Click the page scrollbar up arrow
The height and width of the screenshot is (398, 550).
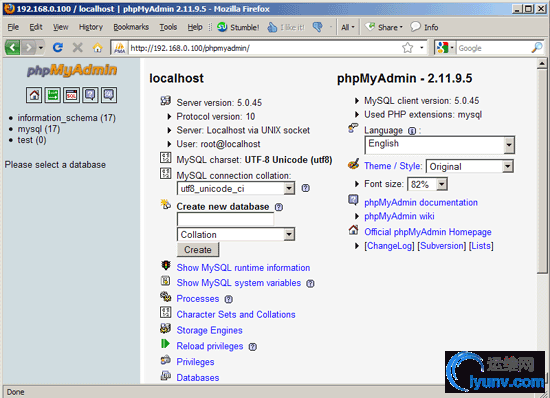point(542,64)
